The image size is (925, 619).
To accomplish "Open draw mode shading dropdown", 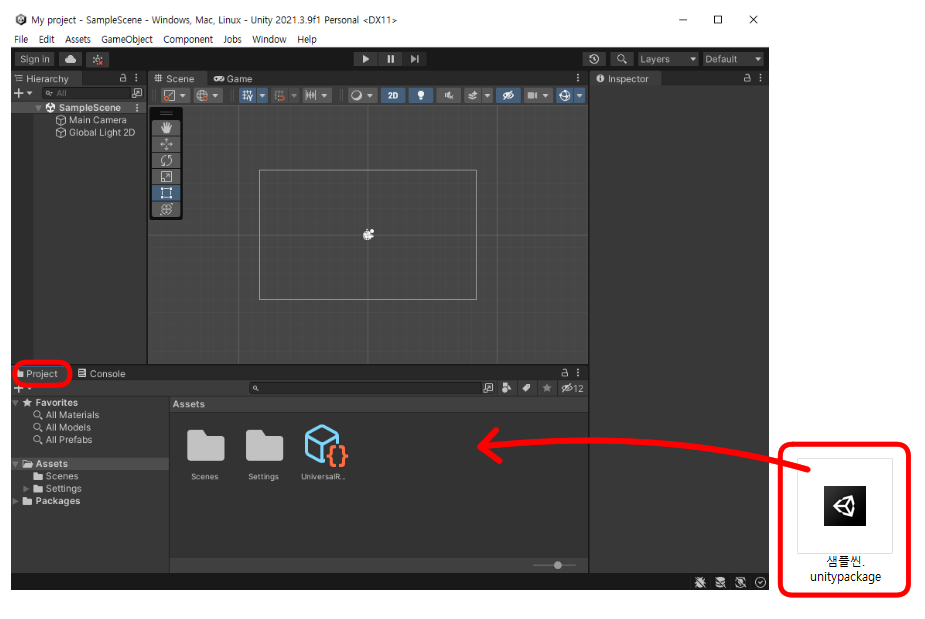I will 362,96.
